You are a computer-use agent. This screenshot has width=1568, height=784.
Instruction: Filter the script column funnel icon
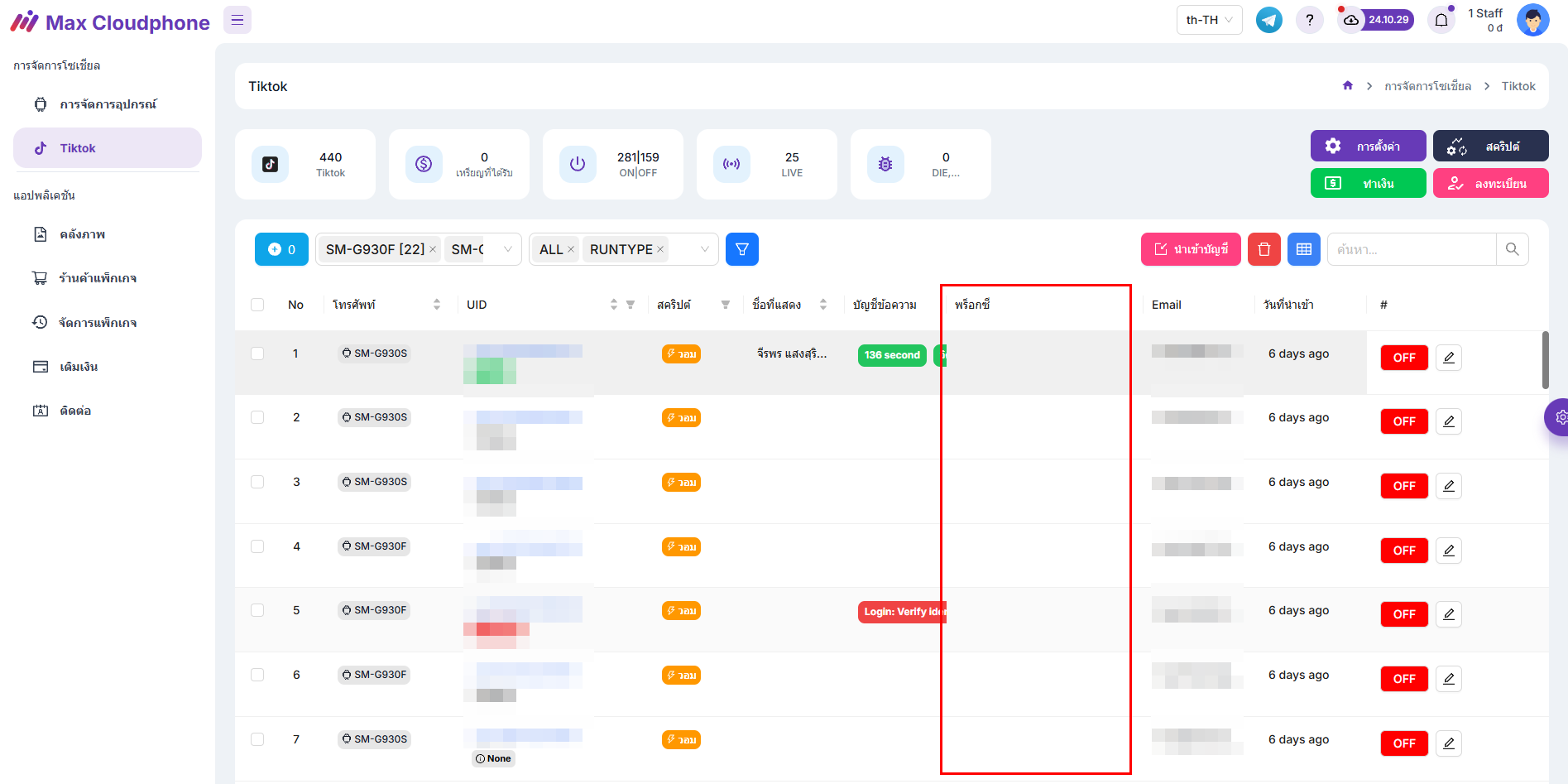click(x=726, y=305)
